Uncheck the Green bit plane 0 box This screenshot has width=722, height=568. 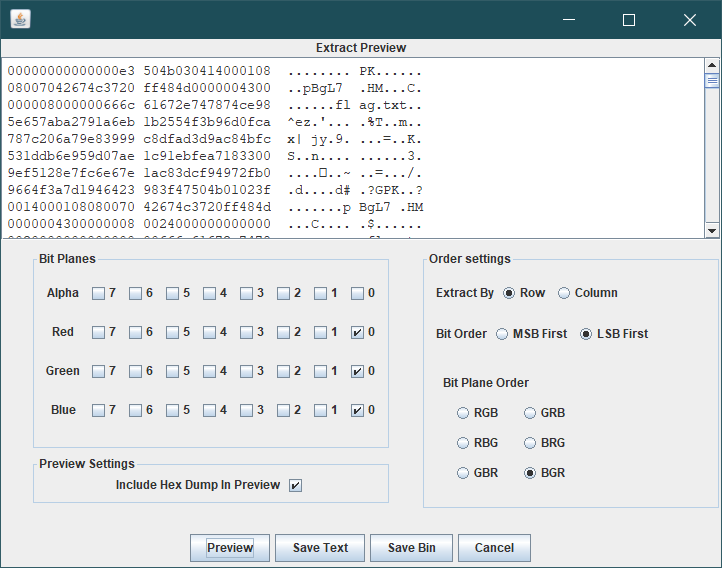coord(357,371)
